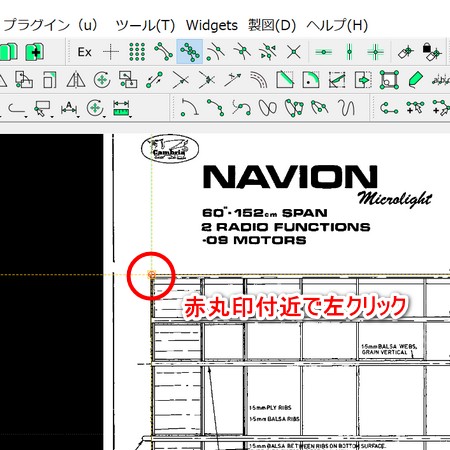Click lock relative zero position icon

click(x=432, y=52)
